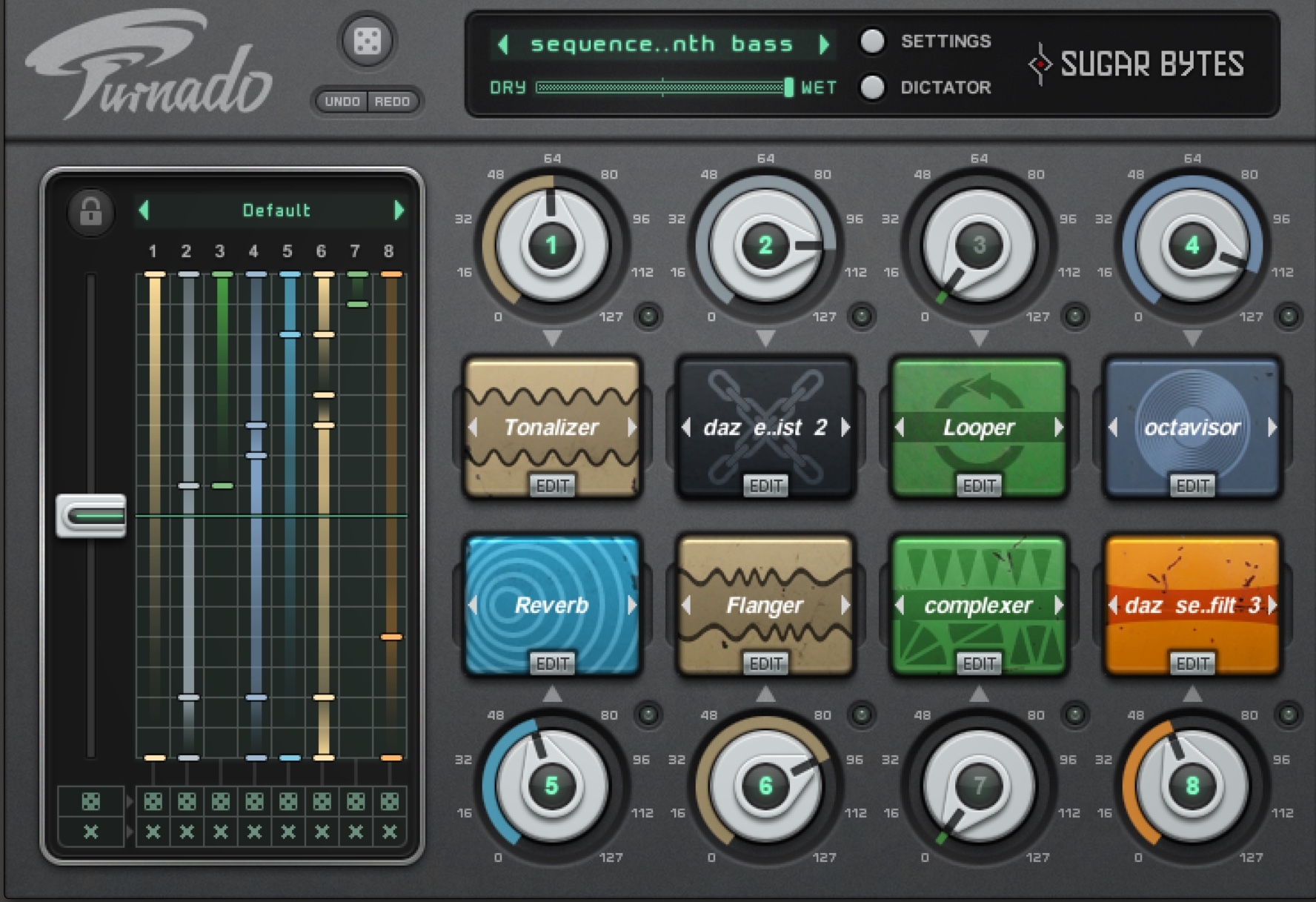Click randomize dice for Dictator column 4

pyautogui.click(x=254, y=801)
